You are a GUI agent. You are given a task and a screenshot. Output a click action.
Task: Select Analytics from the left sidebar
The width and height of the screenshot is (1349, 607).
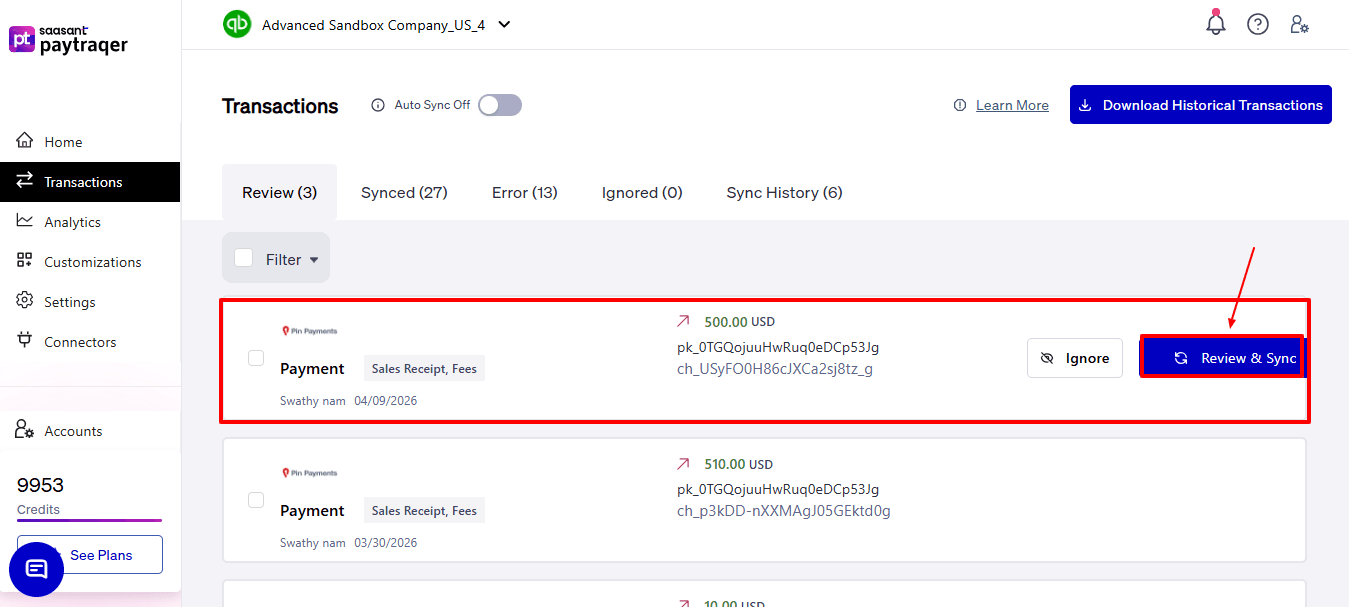[x=72, y=221]
